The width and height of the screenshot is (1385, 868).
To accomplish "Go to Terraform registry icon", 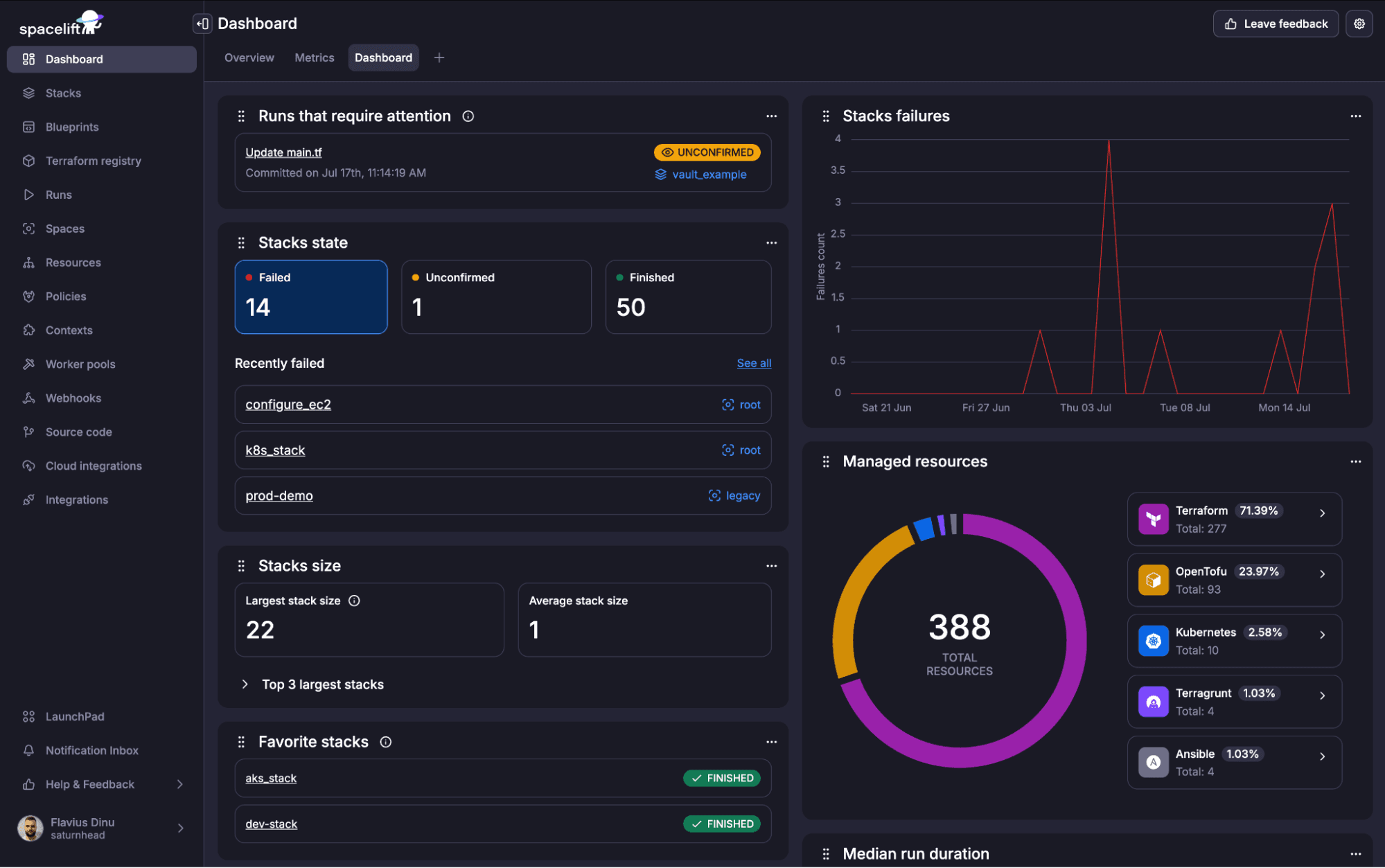I will click(x=28, y=161).
